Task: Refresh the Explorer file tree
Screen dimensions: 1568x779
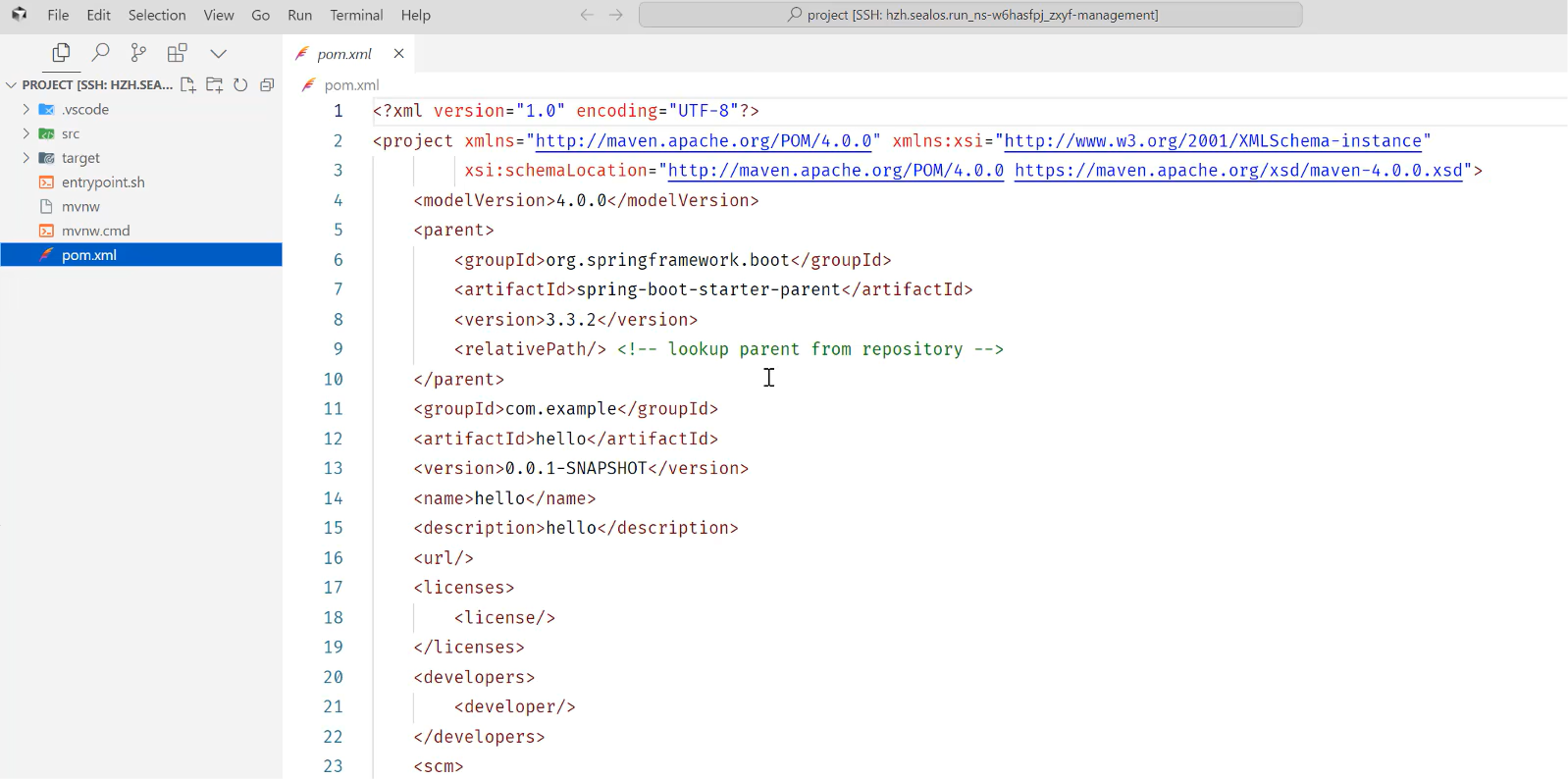Action: point(240,85)
